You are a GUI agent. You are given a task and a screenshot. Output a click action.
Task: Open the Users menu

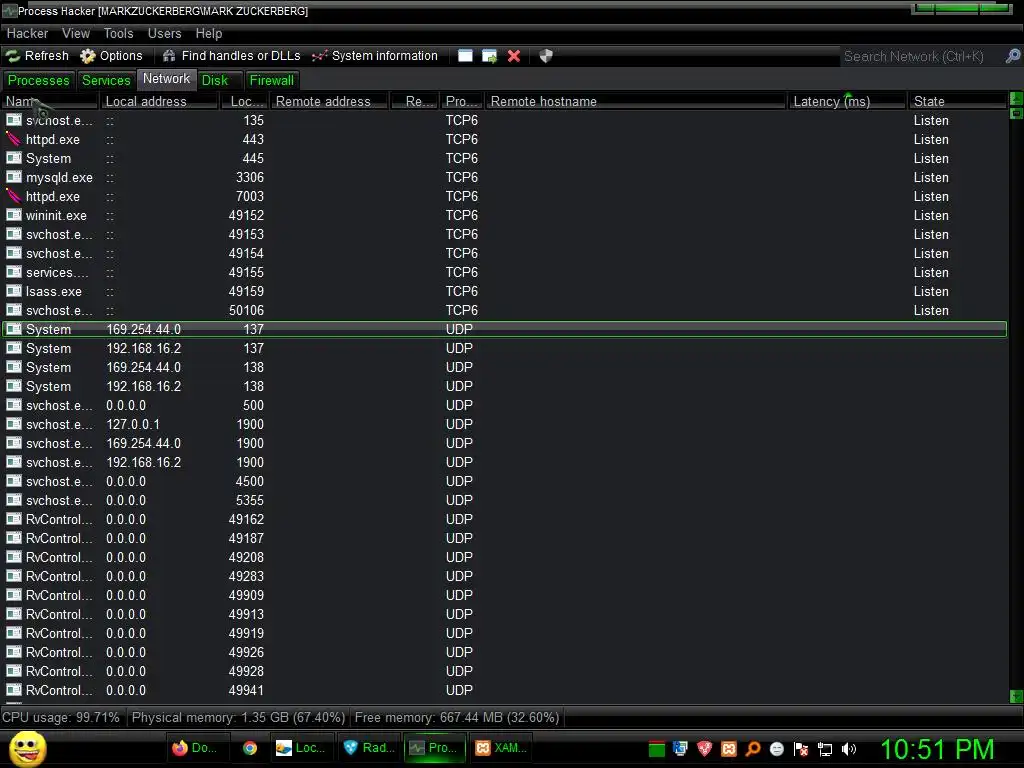tap(165, 33)
